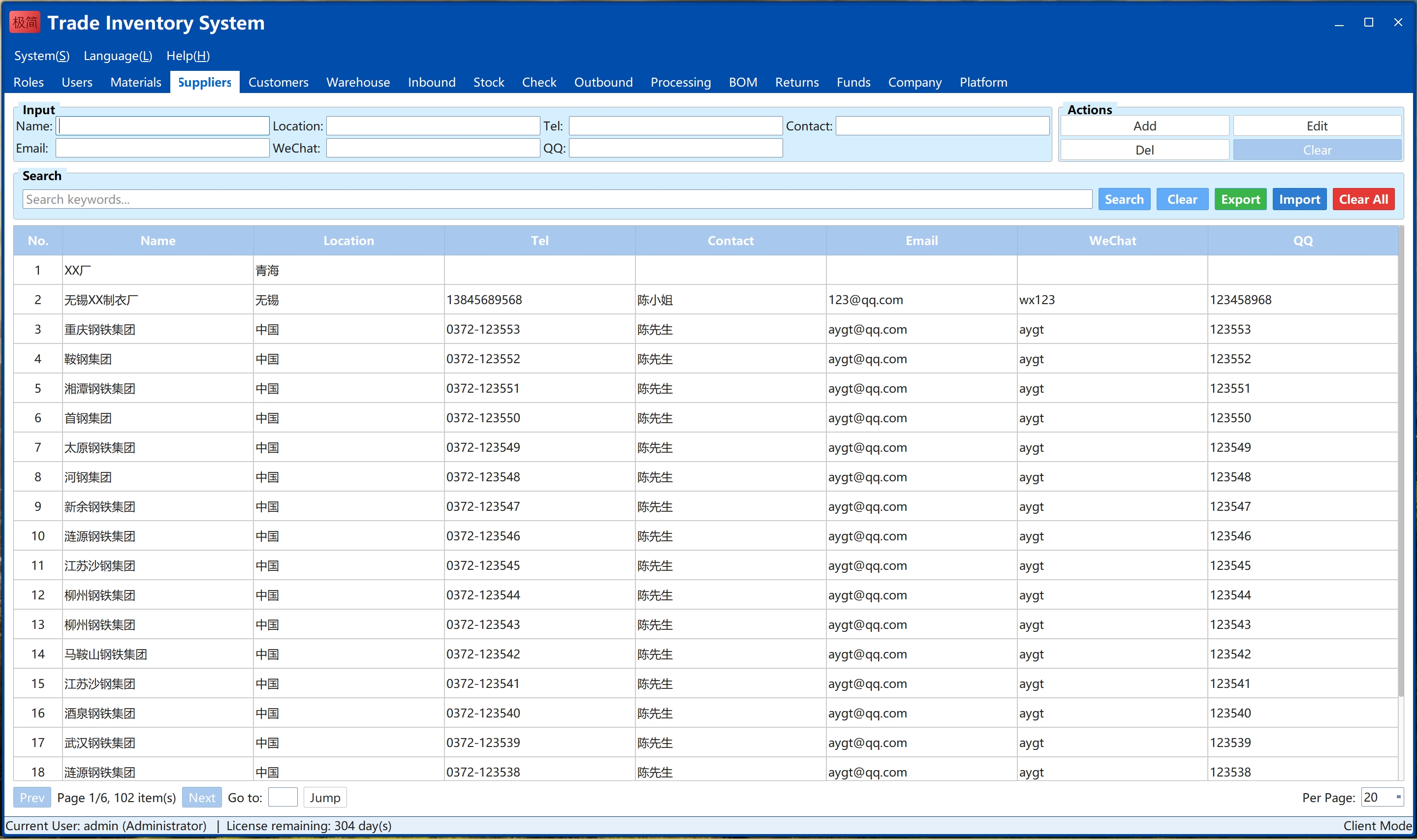
Task: Switch to the BOM tab
Action: point(743,82)
